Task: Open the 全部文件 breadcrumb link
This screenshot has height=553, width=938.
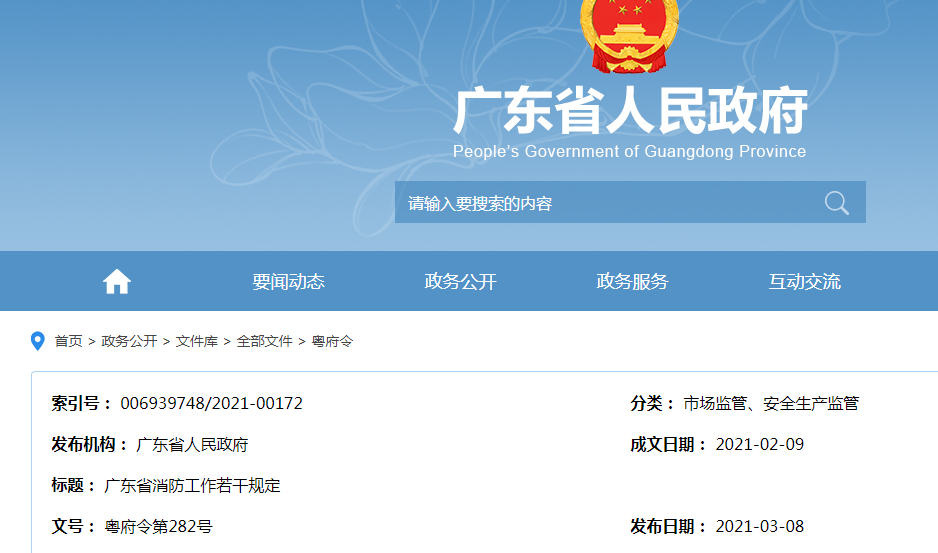Action: (264, 341)
